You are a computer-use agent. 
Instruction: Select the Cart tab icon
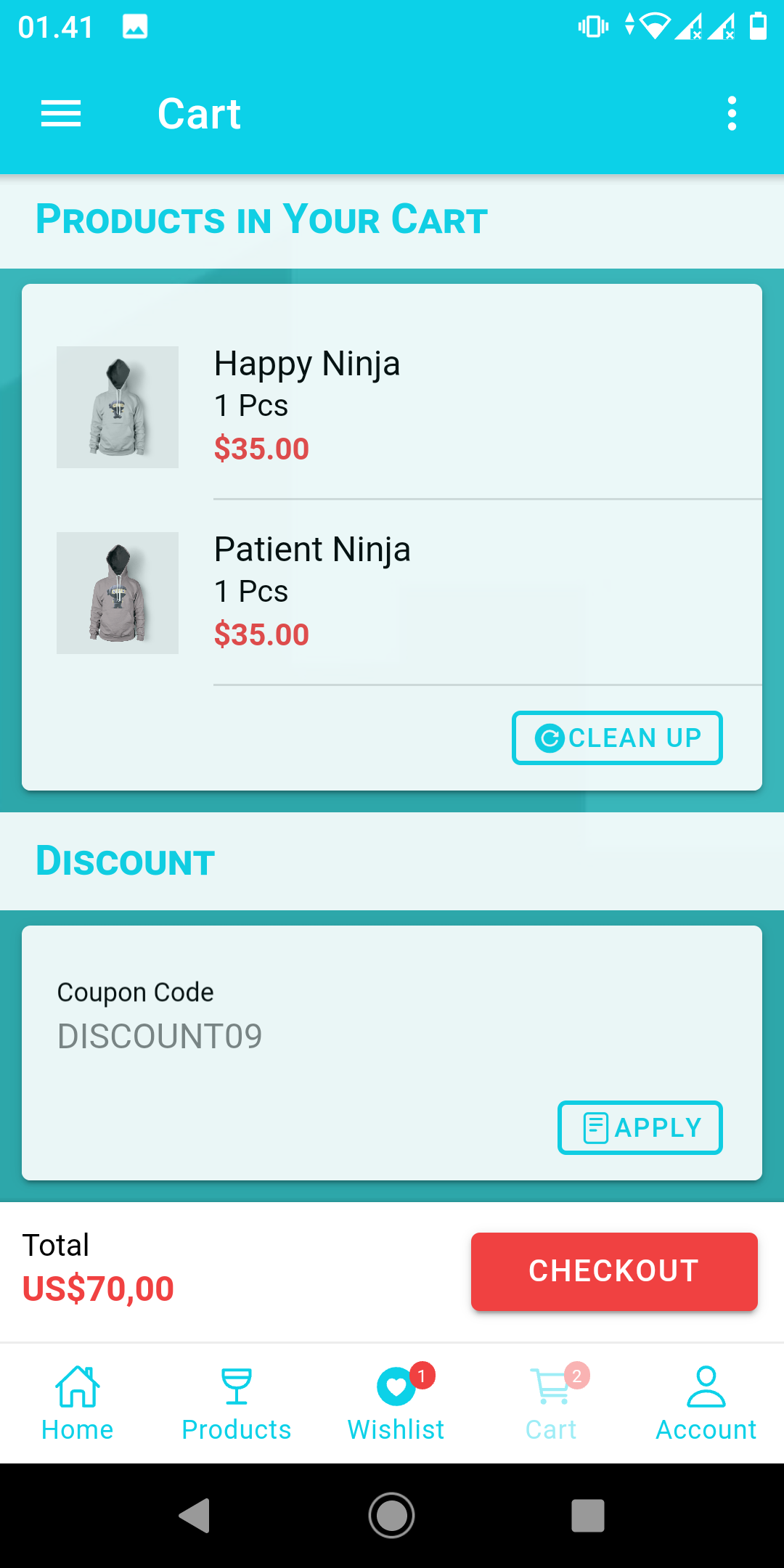point(552,1387)
